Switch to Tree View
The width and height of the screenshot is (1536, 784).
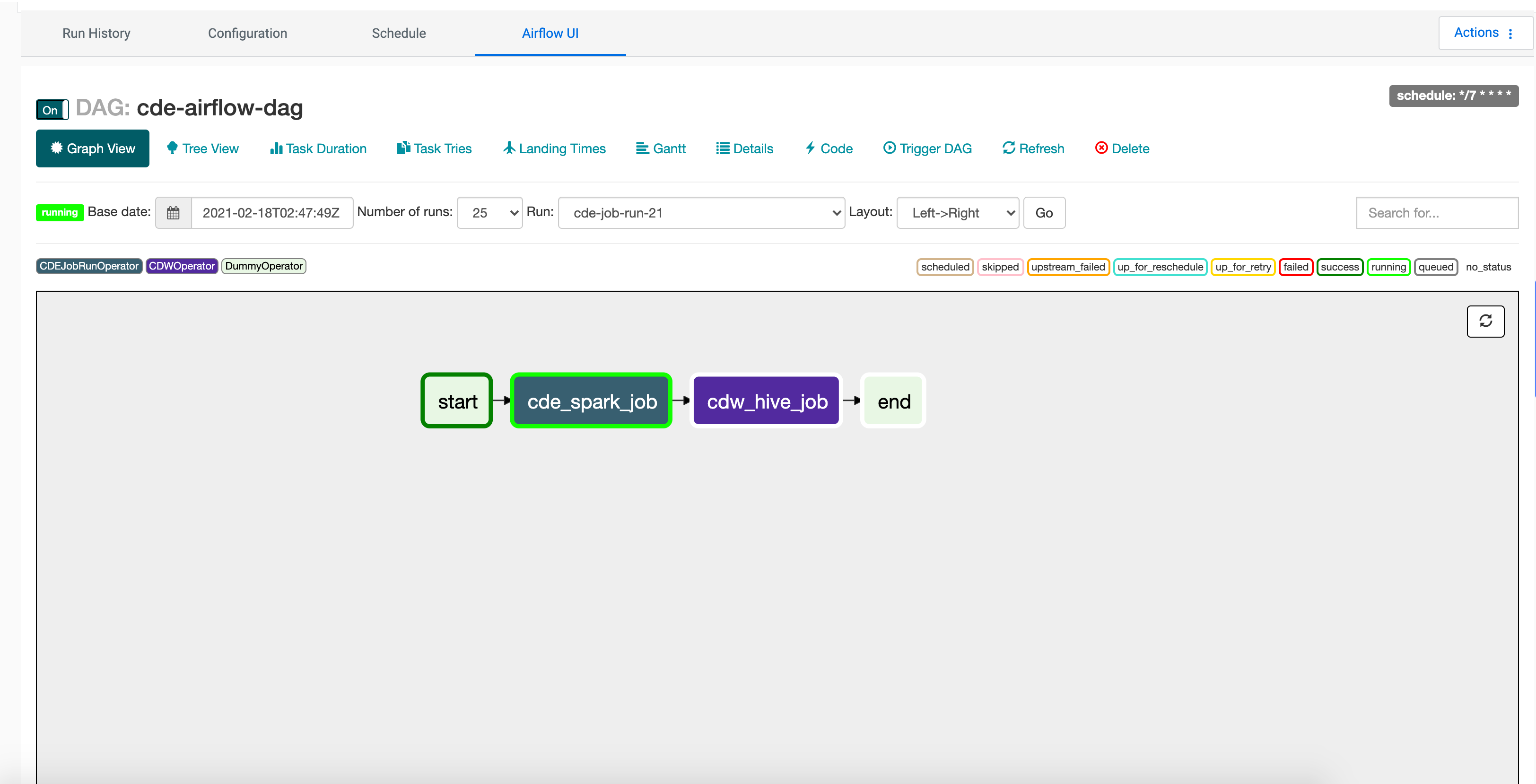tap(202, 148)
